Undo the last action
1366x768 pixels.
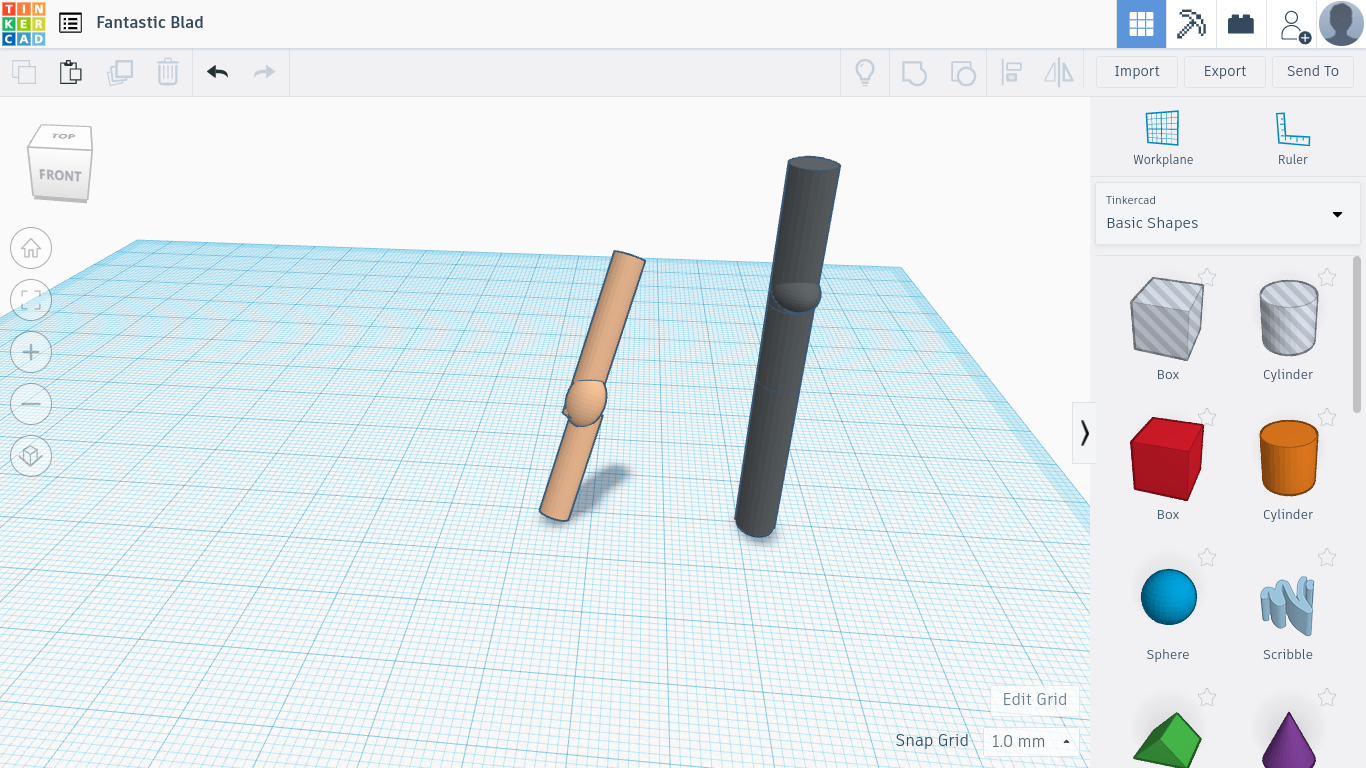[217, 72]
